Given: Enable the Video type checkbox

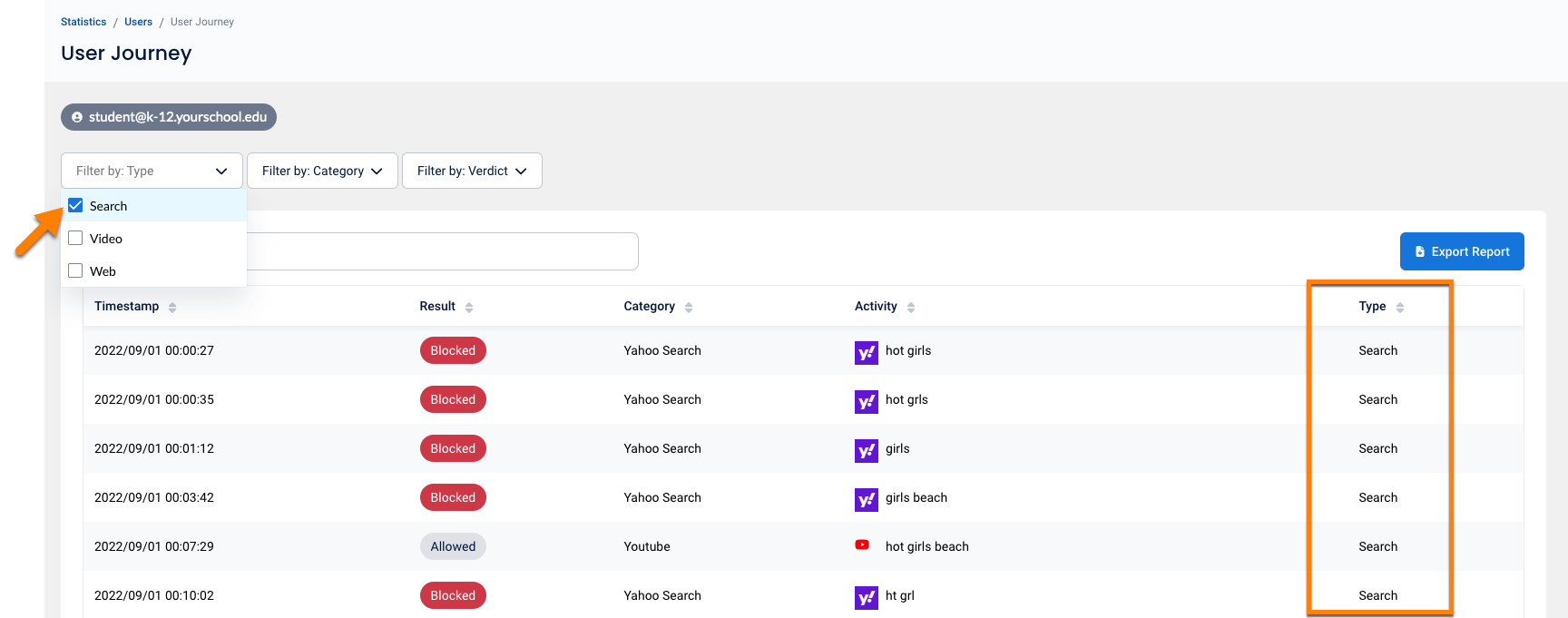Looking at the screenshot, I should pyautogui.click(x=75, y=239).
